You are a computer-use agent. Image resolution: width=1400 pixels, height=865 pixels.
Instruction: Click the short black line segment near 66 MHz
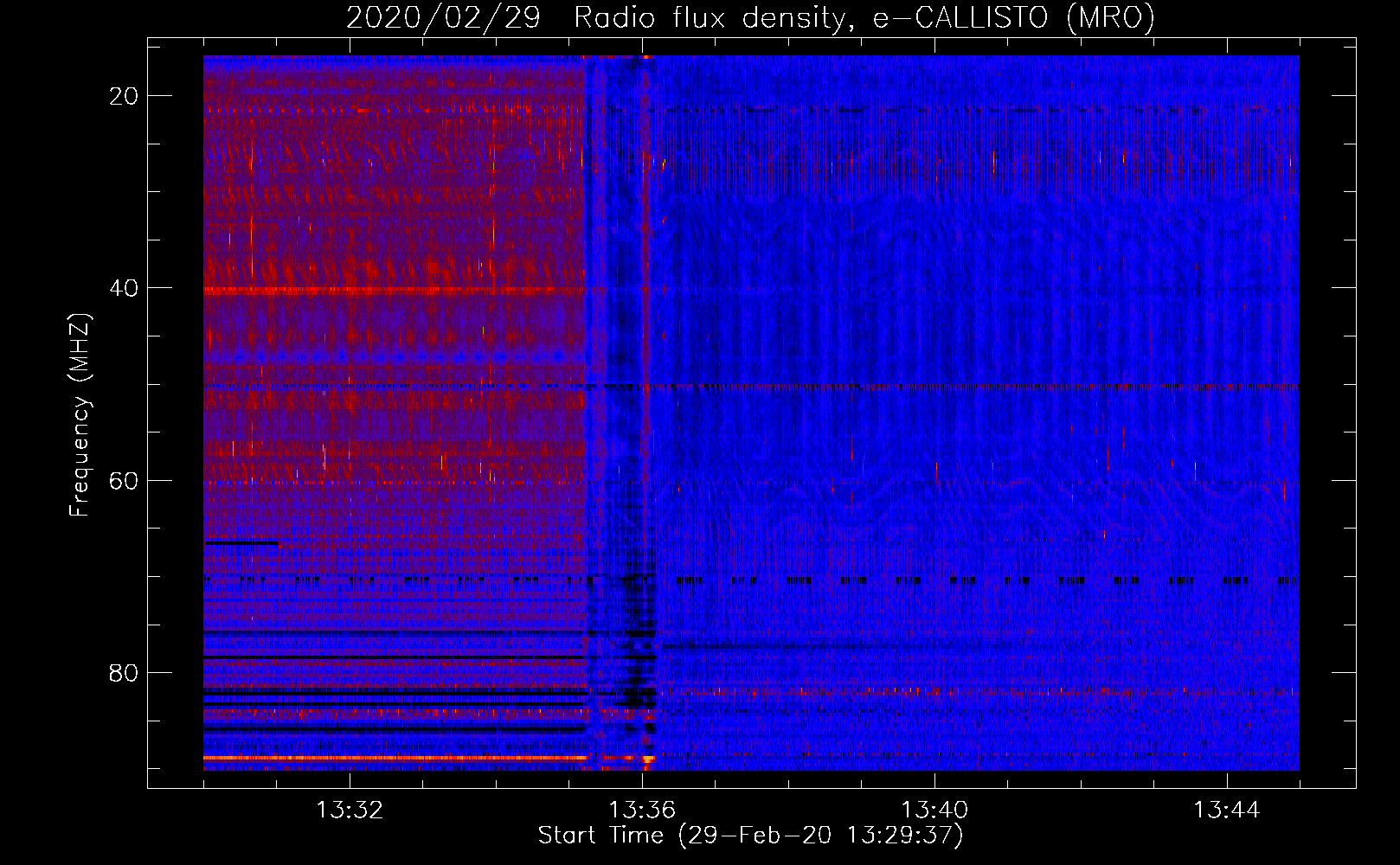click(x=241, y=542)
